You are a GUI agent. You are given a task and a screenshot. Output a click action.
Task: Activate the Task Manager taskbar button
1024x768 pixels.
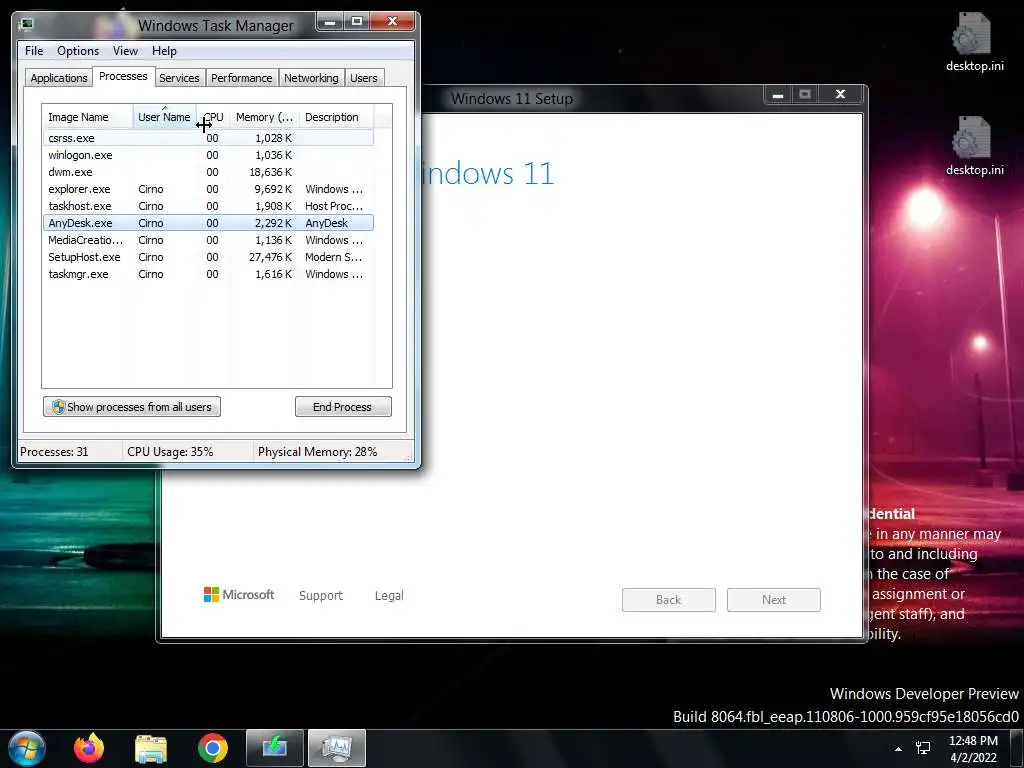337,748
